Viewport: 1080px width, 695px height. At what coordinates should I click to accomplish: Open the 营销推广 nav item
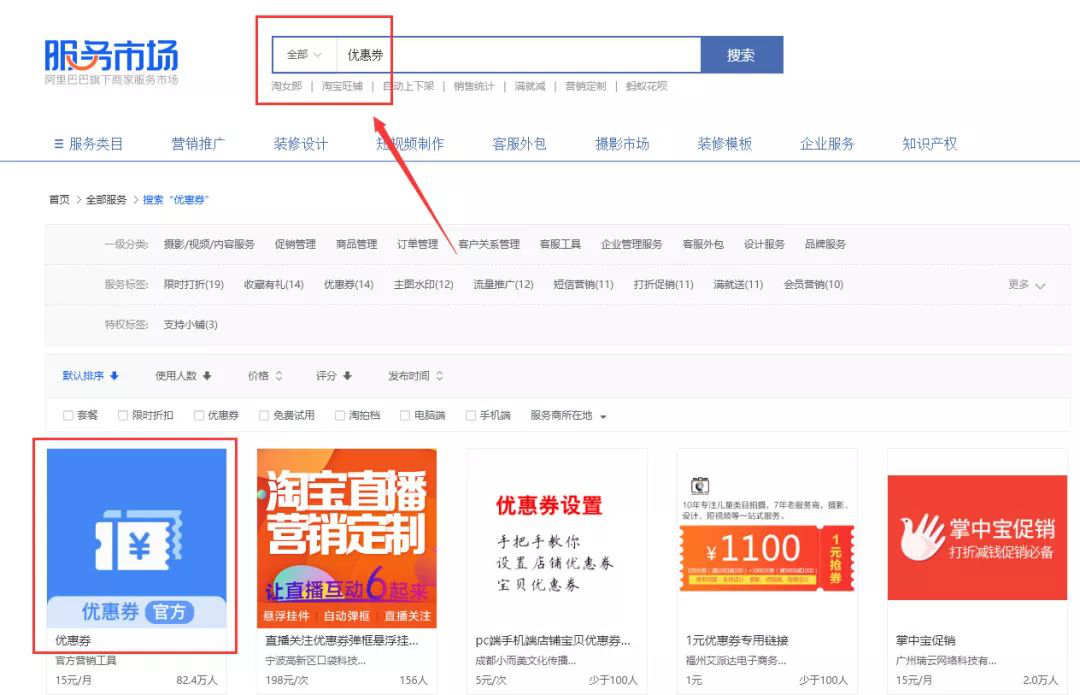[198, 144]
